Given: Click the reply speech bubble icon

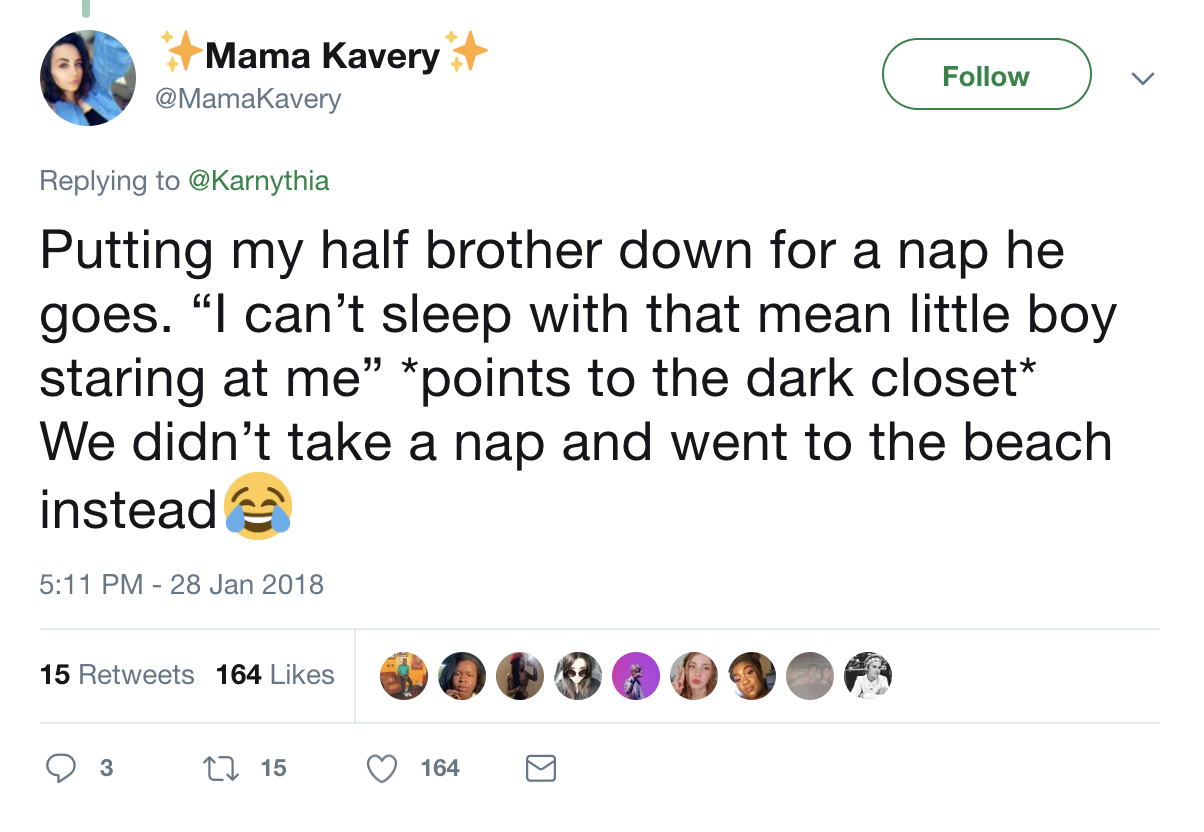Looking at the screenshot, I should 62,768.
